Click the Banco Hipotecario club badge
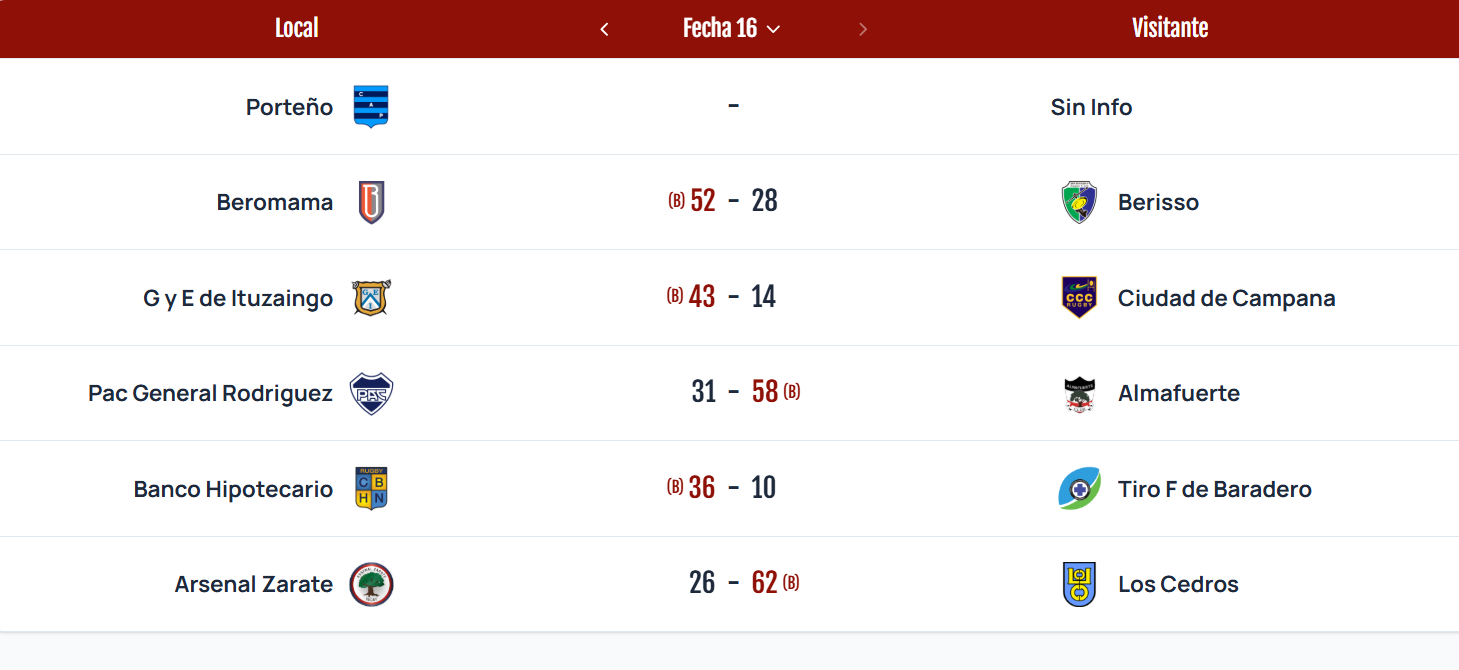Image resolution: width=1459 pixels, height=670 pixels. tap(371, 489)
